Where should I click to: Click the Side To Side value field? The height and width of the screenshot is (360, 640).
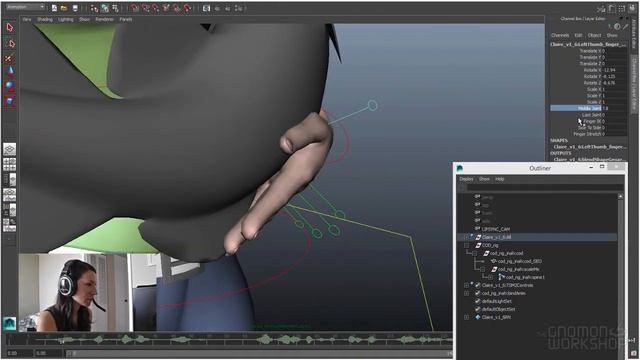(616, 128)
